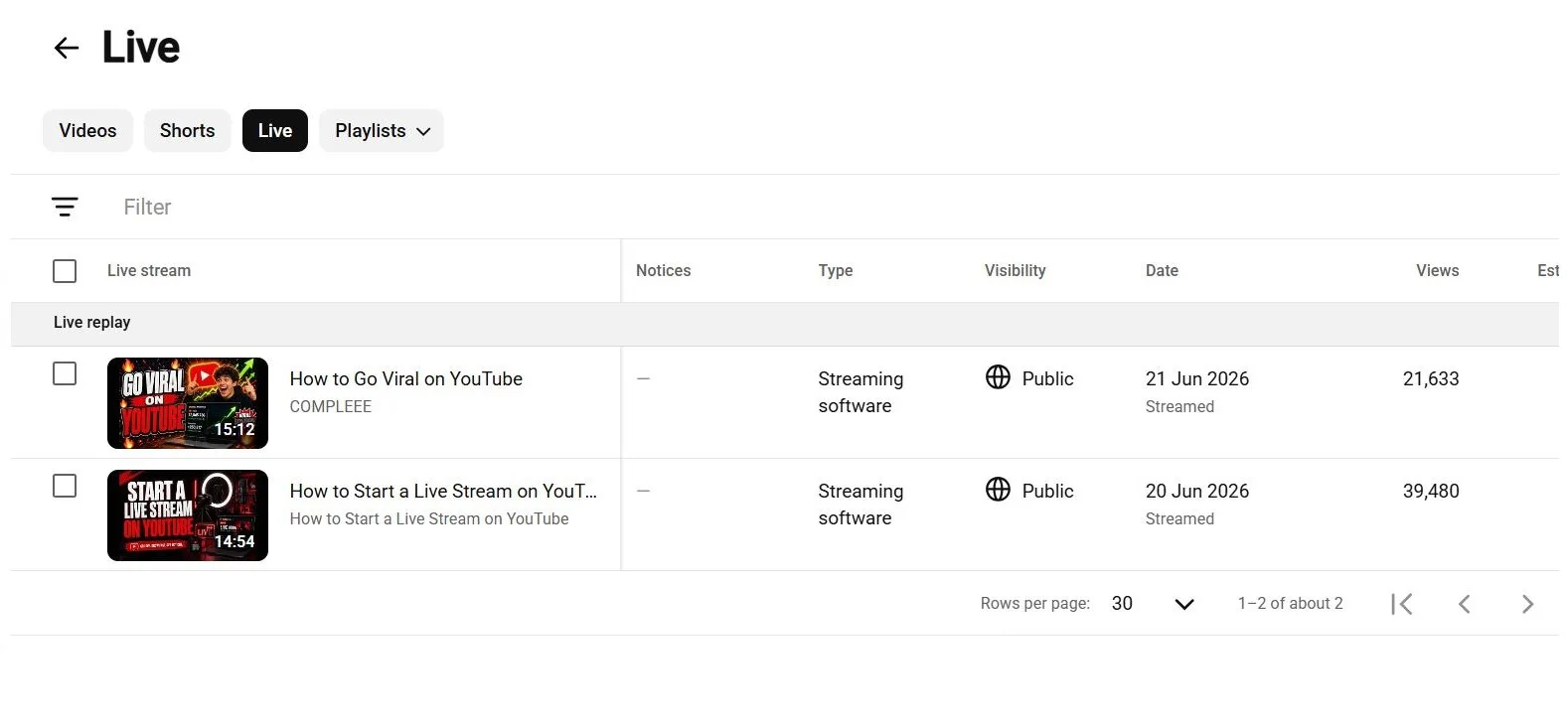
Task: Click the 21,633 views value
Action: (1431, 378)
